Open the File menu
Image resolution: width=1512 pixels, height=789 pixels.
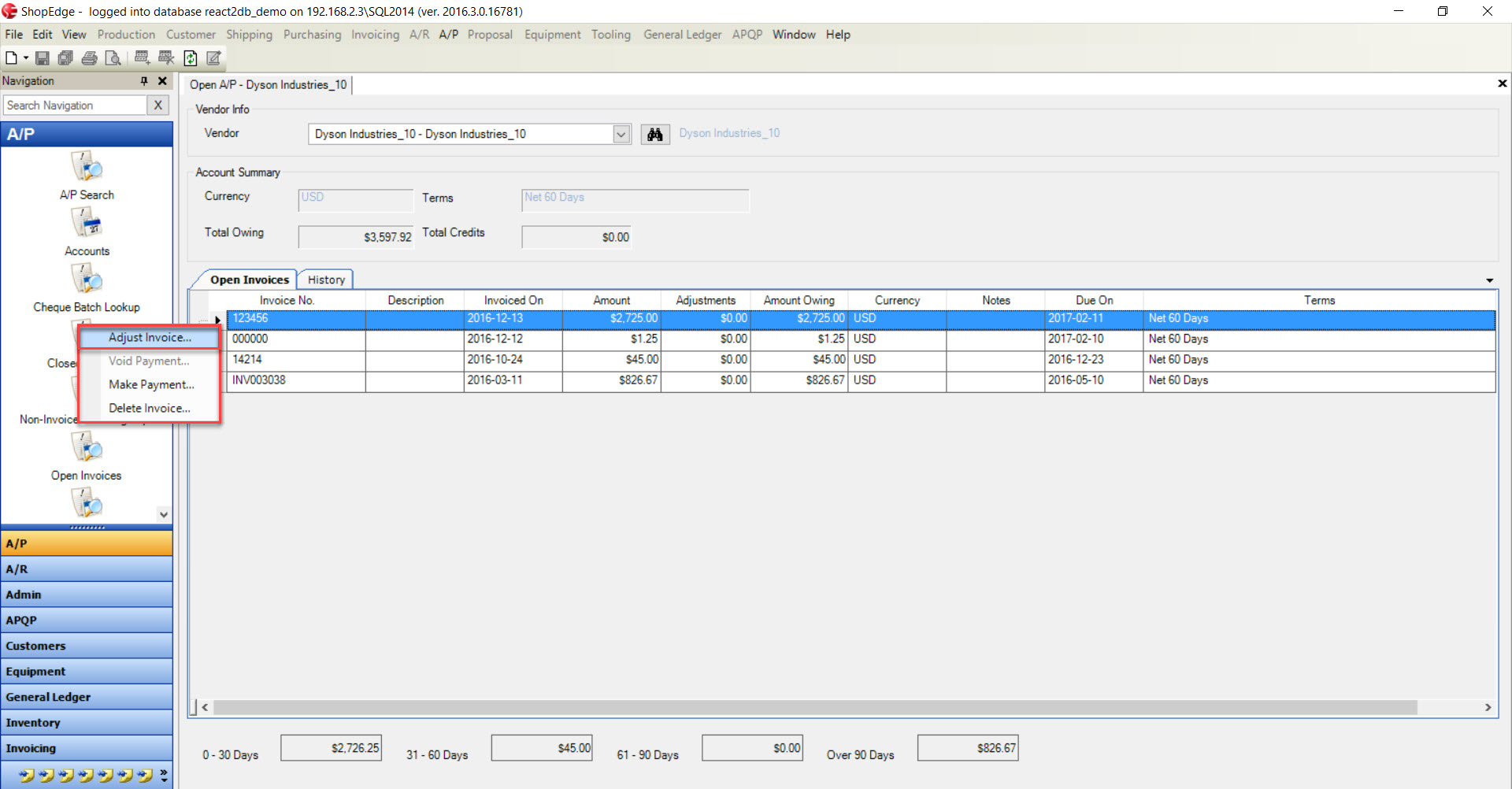[x=14, y=35]
